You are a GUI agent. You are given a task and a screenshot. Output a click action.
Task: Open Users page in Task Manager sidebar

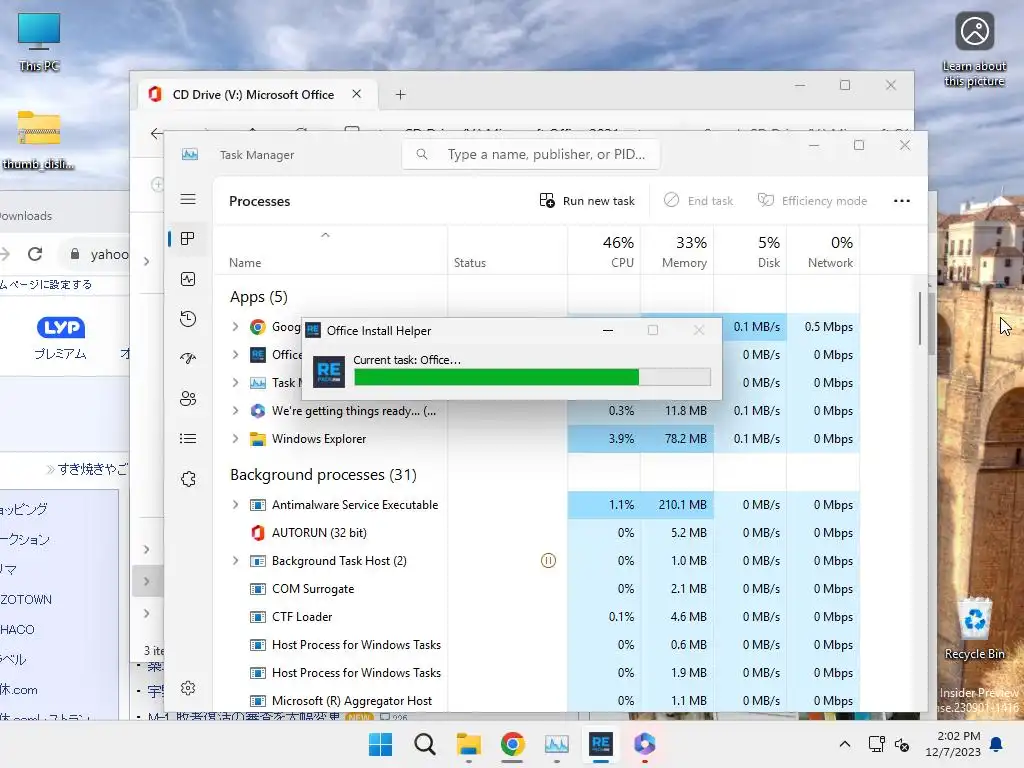(188, 398)
